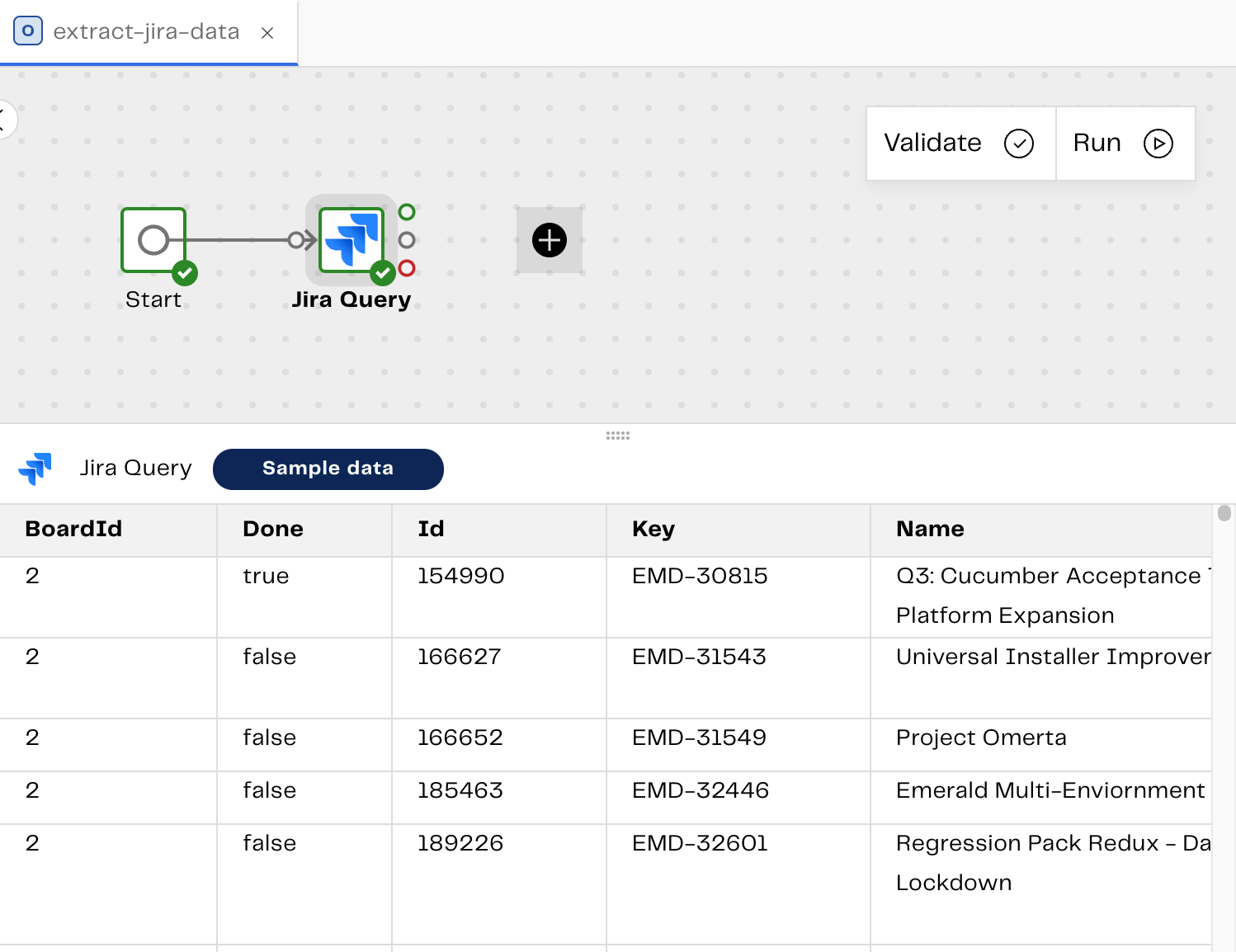Toggle the gray middle output port on Jira Query
1236x952 pixels.
(x=405, y=240)
